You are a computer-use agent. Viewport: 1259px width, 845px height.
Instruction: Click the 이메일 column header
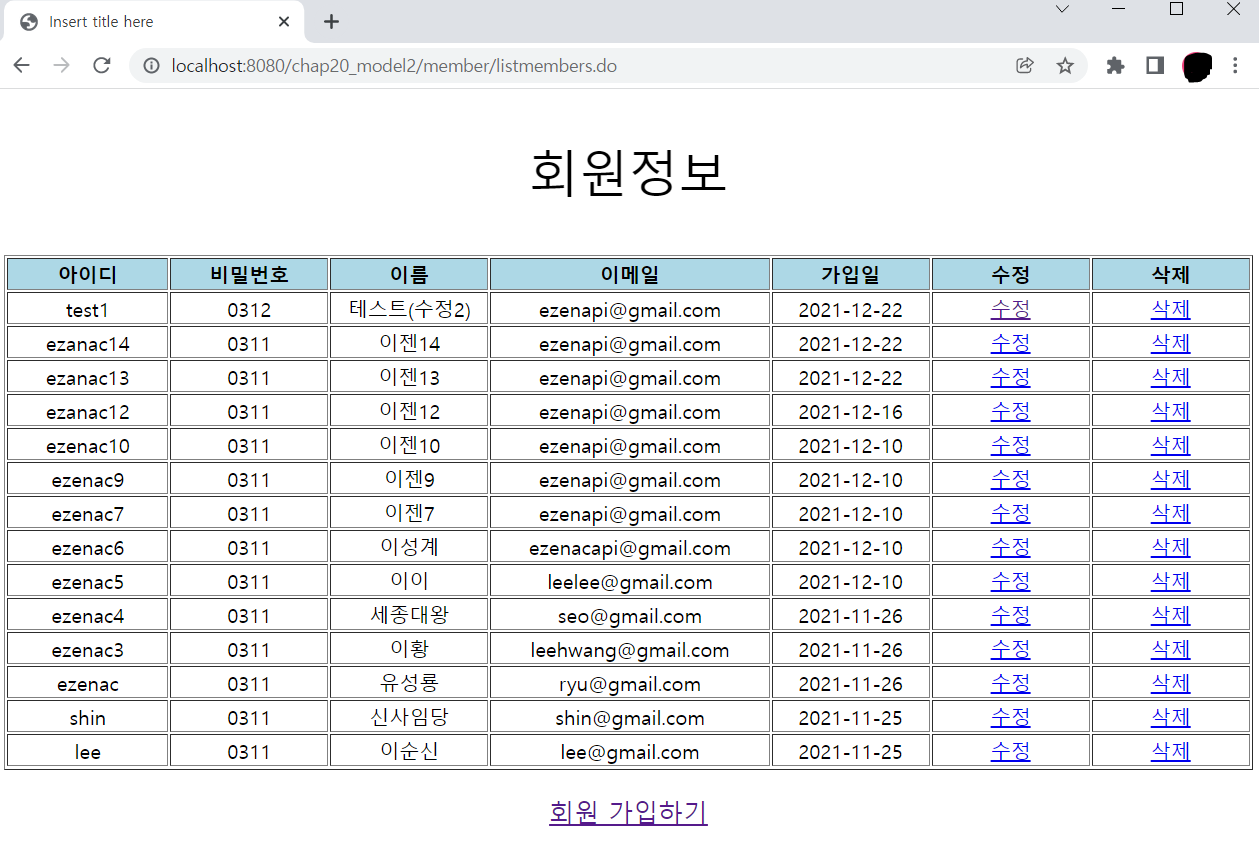630,274
